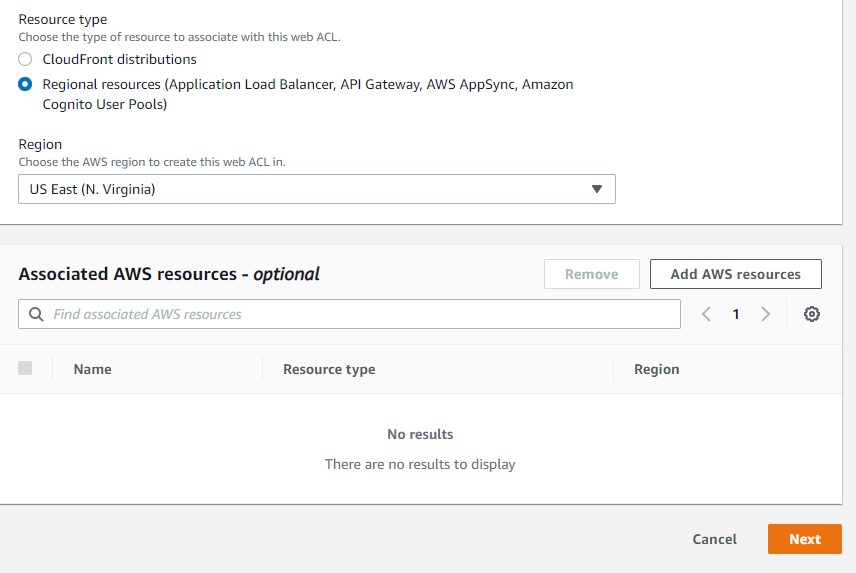The height and width of the screenshot is (573, 856).
Task: Click the search magnifier icon
Action: 36,314
